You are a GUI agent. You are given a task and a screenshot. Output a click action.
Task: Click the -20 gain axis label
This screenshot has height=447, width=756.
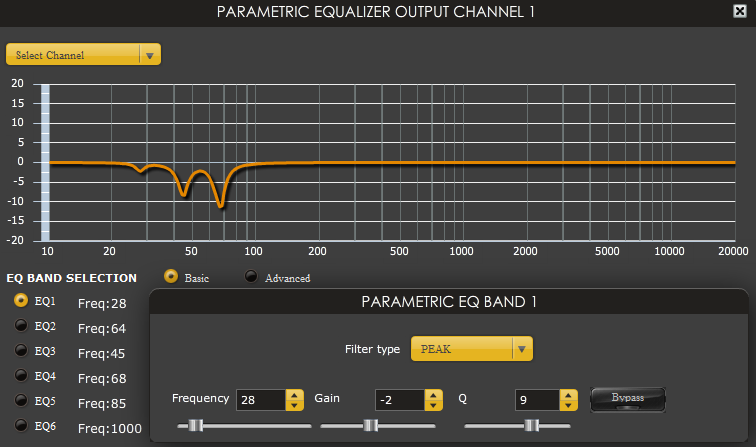point(15,240)
